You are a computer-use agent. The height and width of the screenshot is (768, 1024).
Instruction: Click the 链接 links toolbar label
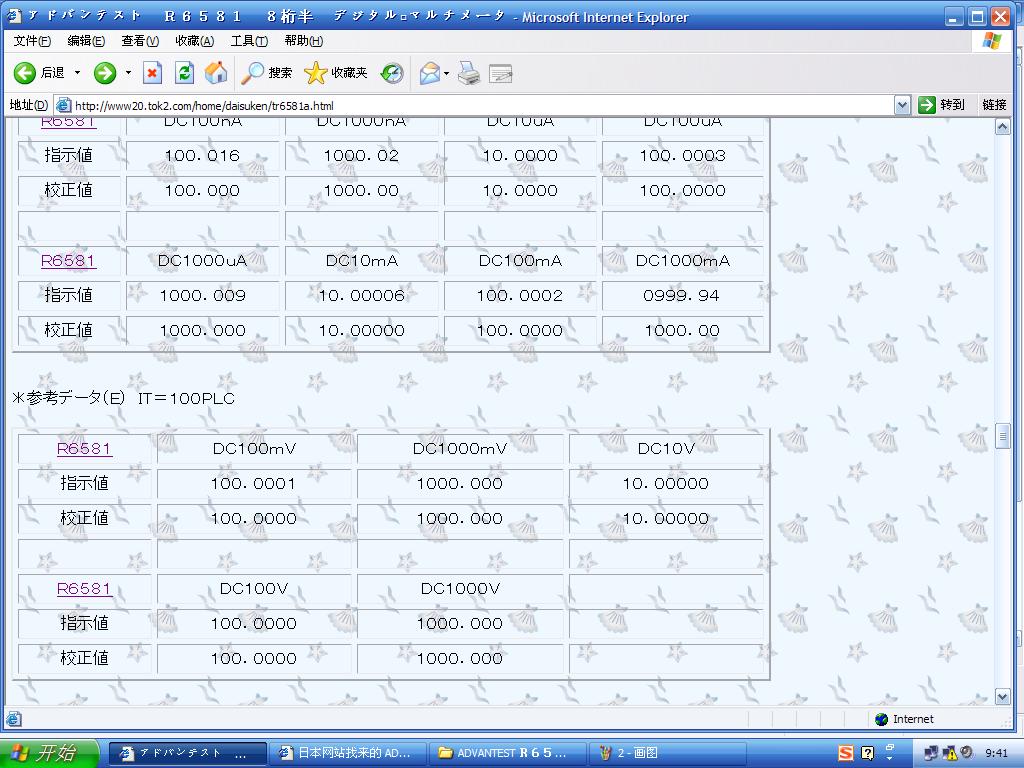pos(994,104)
